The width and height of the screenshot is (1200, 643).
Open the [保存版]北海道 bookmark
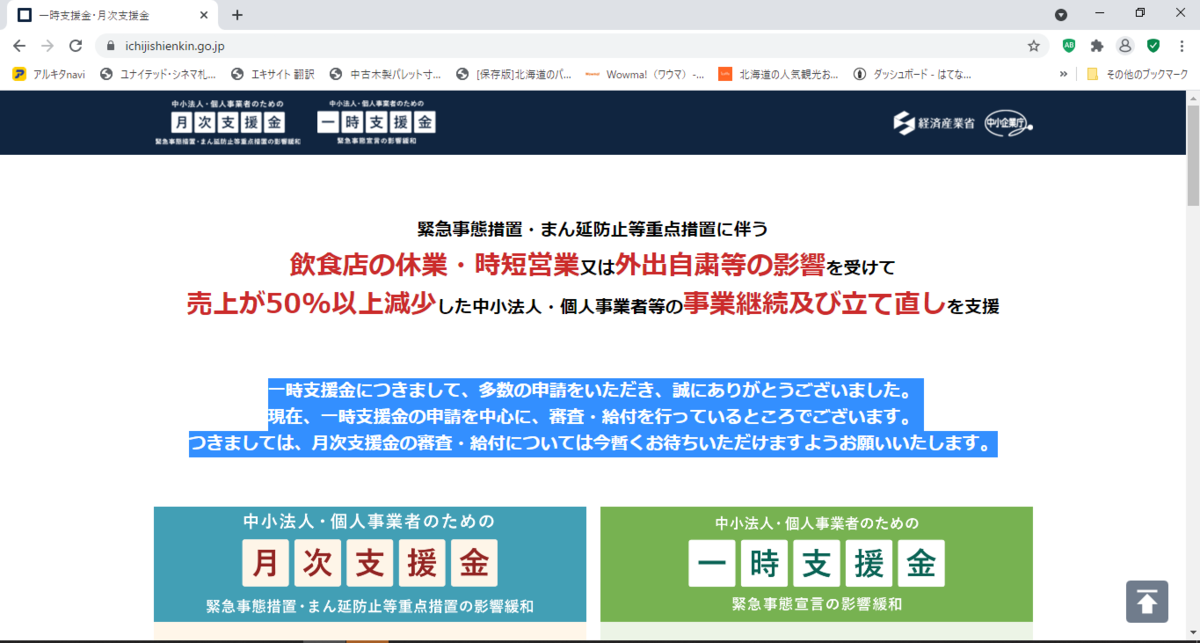click(x=514, y=74)
